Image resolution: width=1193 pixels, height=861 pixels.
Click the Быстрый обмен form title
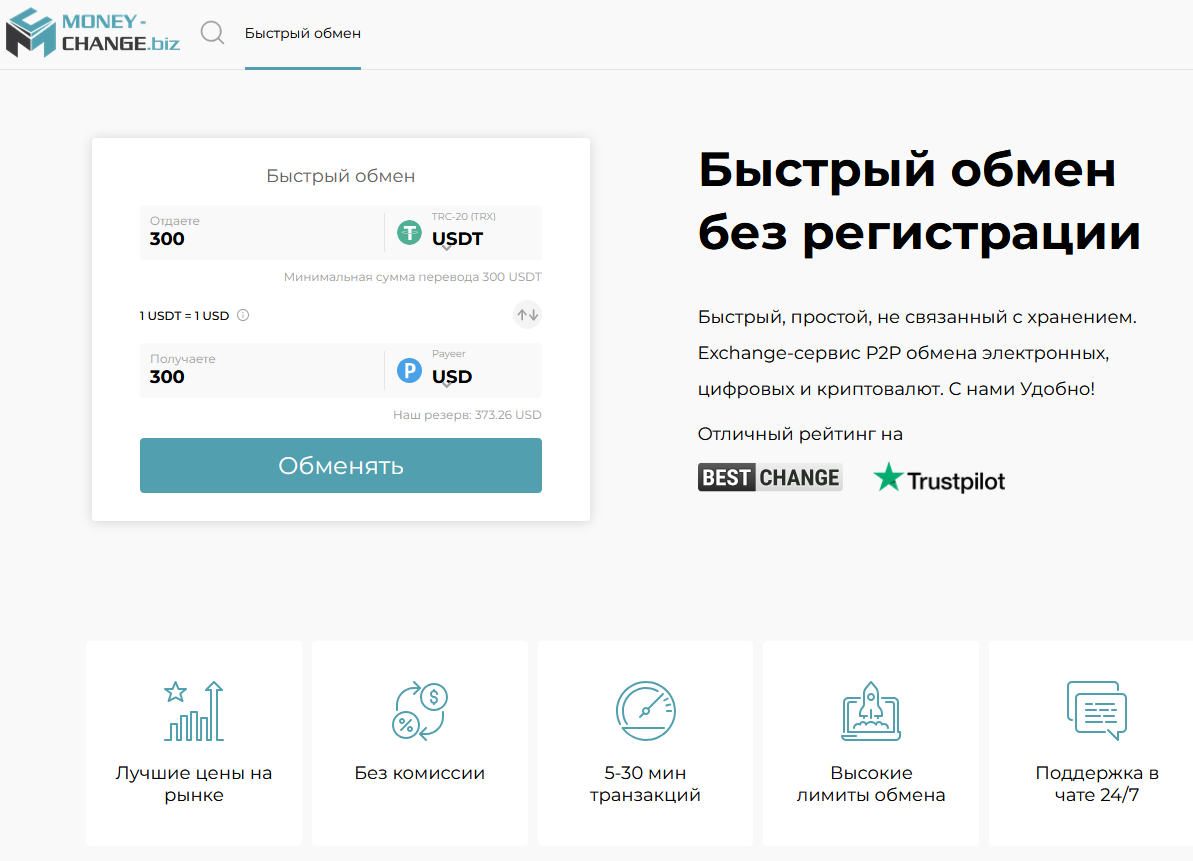341,176
